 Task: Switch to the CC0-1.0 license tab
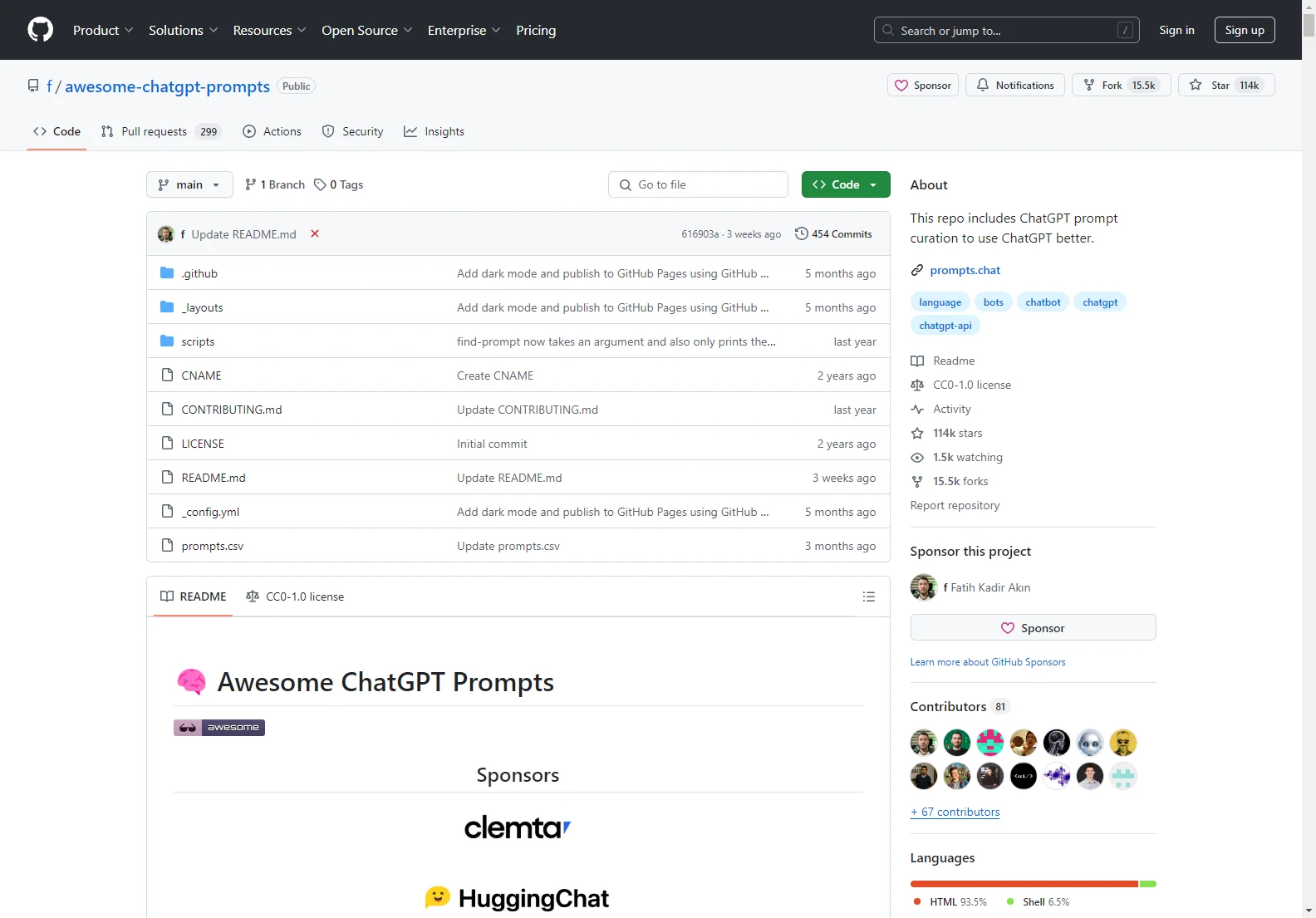click(295, 596)
